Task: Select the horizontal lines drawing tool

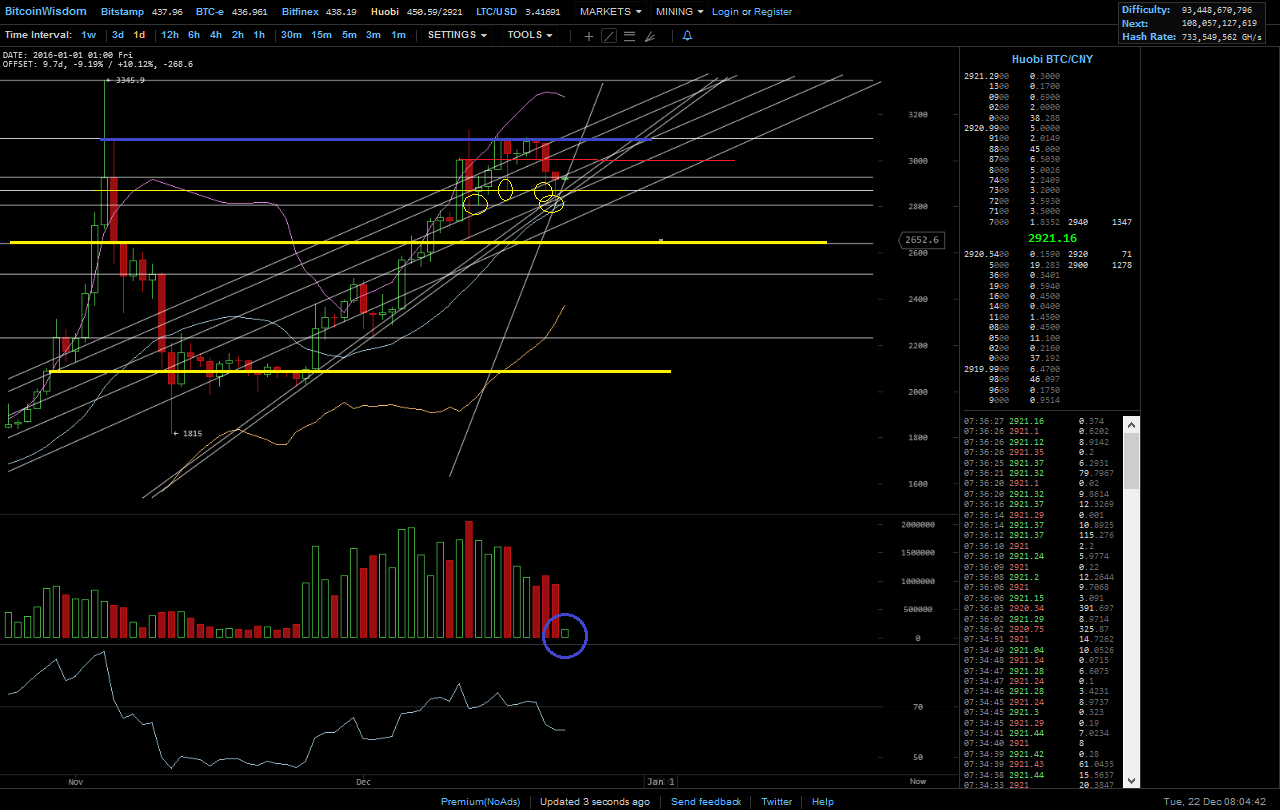Action: coord(629,35)
